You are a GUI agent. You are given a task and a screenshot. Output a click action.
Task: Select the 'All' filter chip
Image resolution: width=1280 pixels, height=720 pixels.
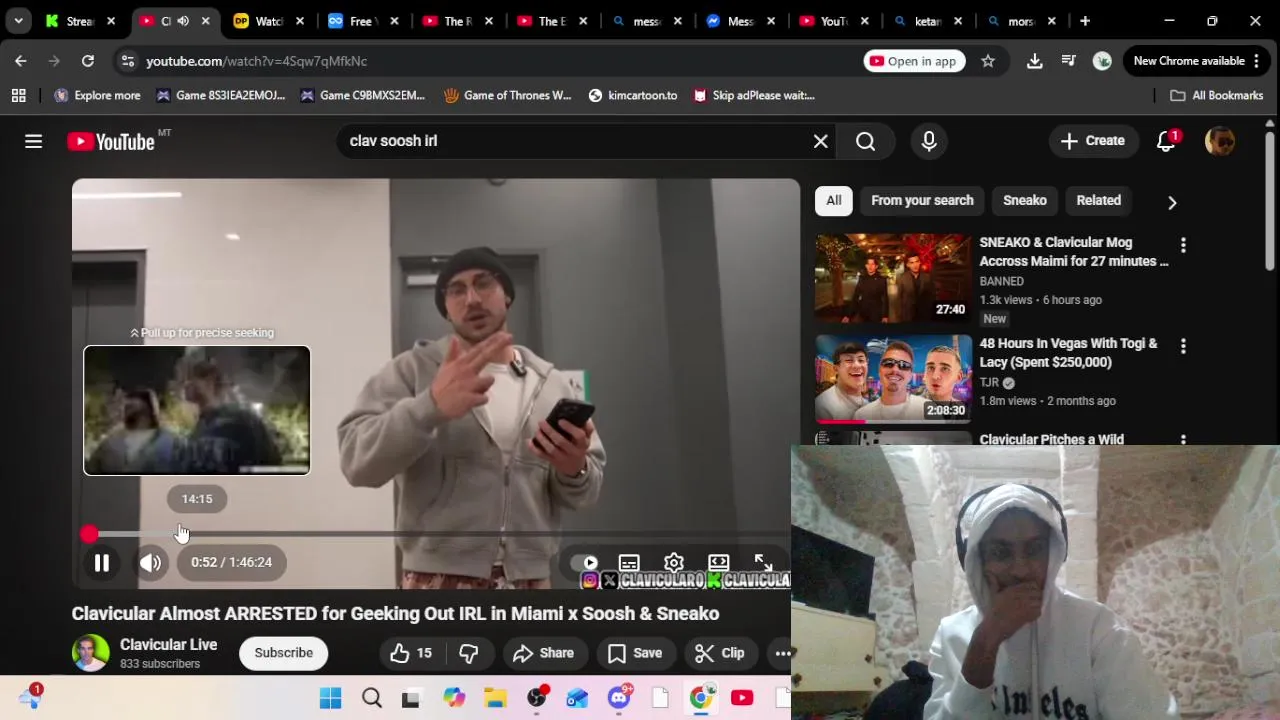[834, 200]
